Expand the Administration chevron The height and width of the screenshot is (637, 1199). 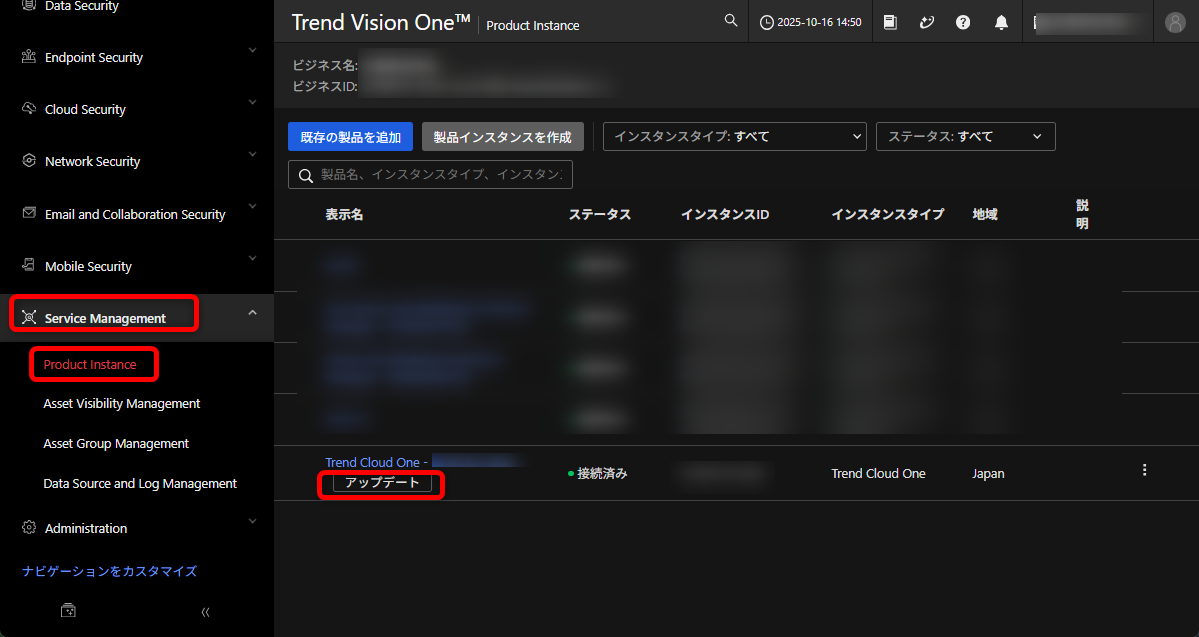coord(252,522)
